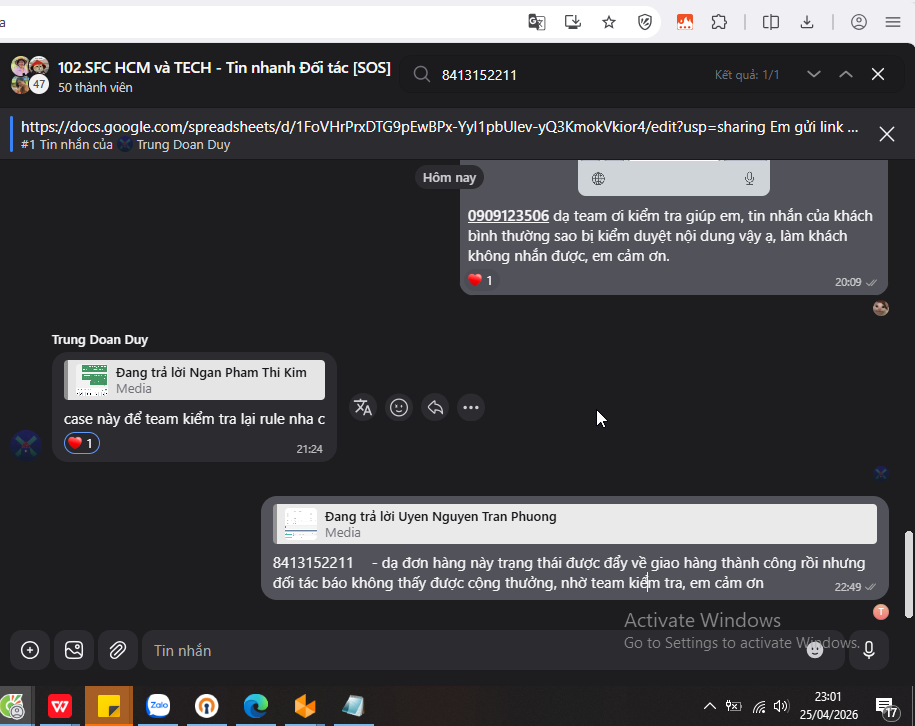Reply to the message with reply arrow
Image resolution: width=915 pixels, height=726 pixels.
click(435, 407)
